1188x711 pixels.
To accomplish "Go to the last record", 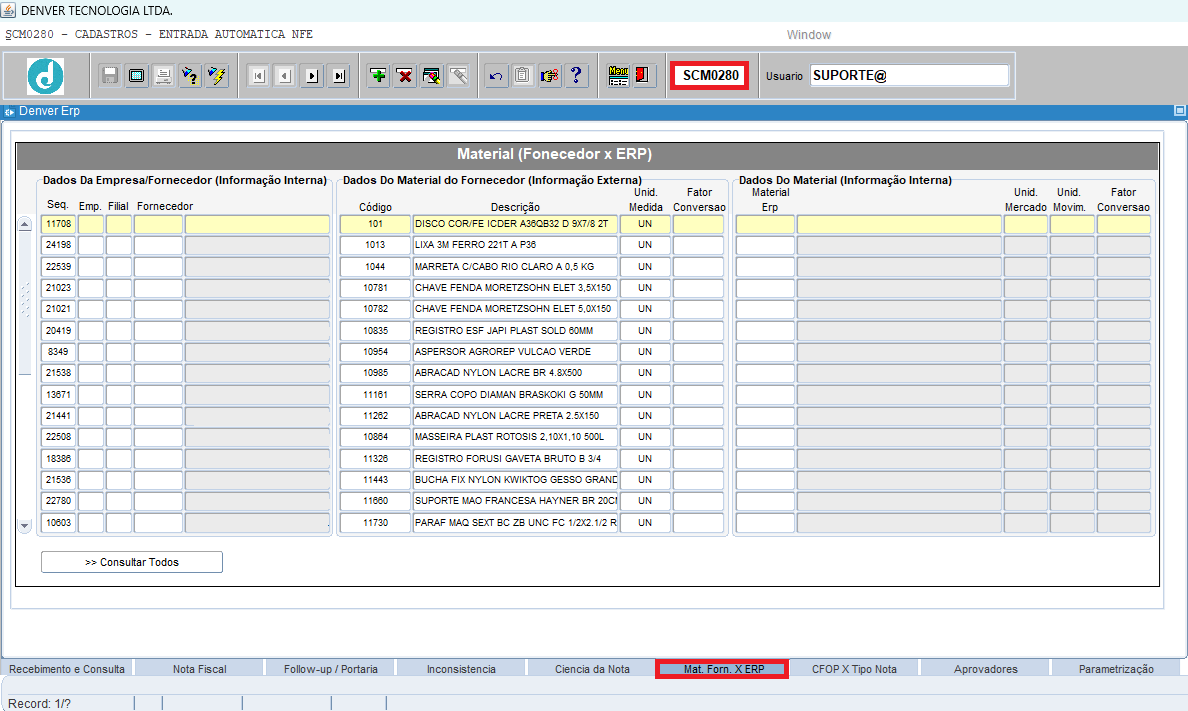I will coord(339,76).
